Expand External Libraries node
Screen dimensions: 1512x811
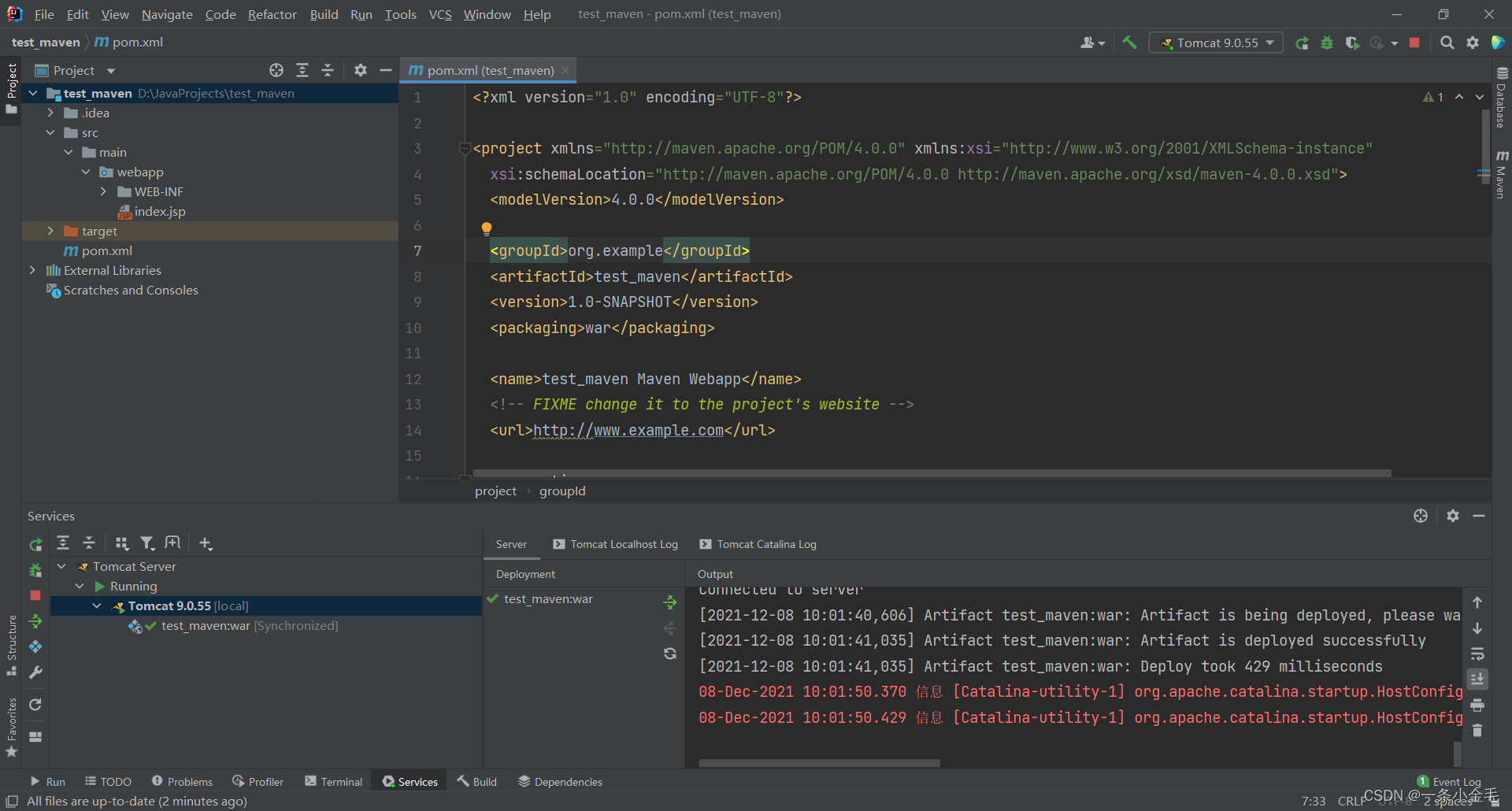click(33, 270)
